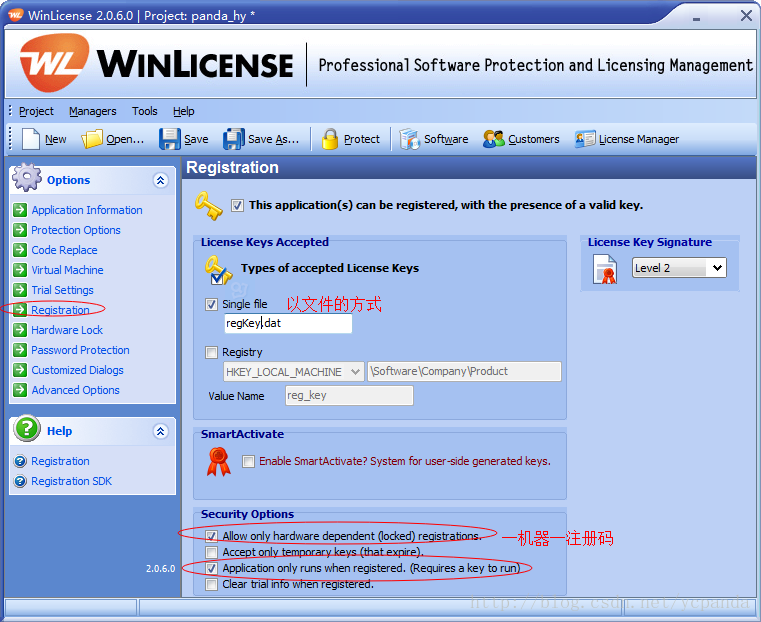Click green arrow icon beside Hardware Lock

pyautogui.click(x=20, y=330)
